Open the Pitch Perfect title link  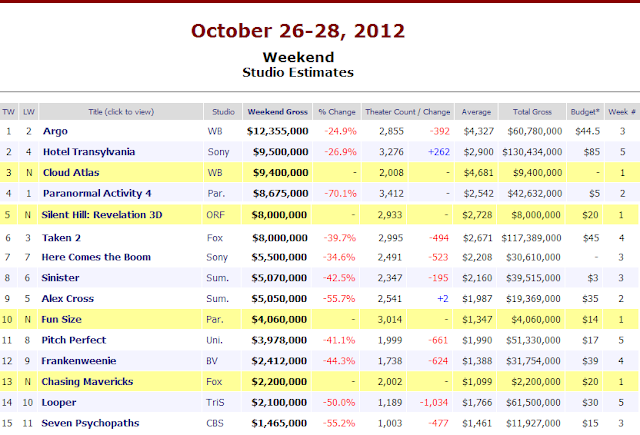pos(73,340)
